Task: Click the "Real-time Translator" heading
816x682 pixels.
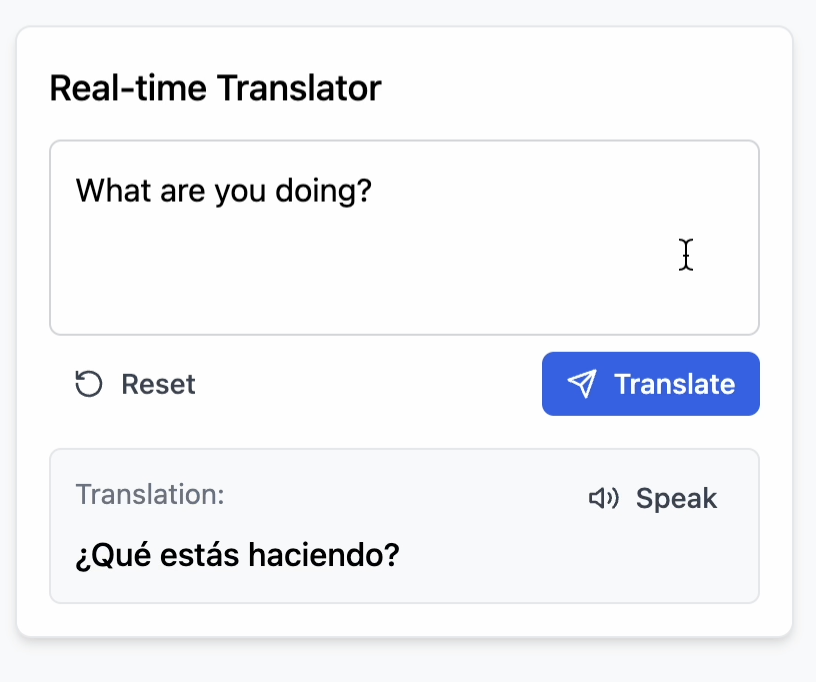Action: (215, 88)
